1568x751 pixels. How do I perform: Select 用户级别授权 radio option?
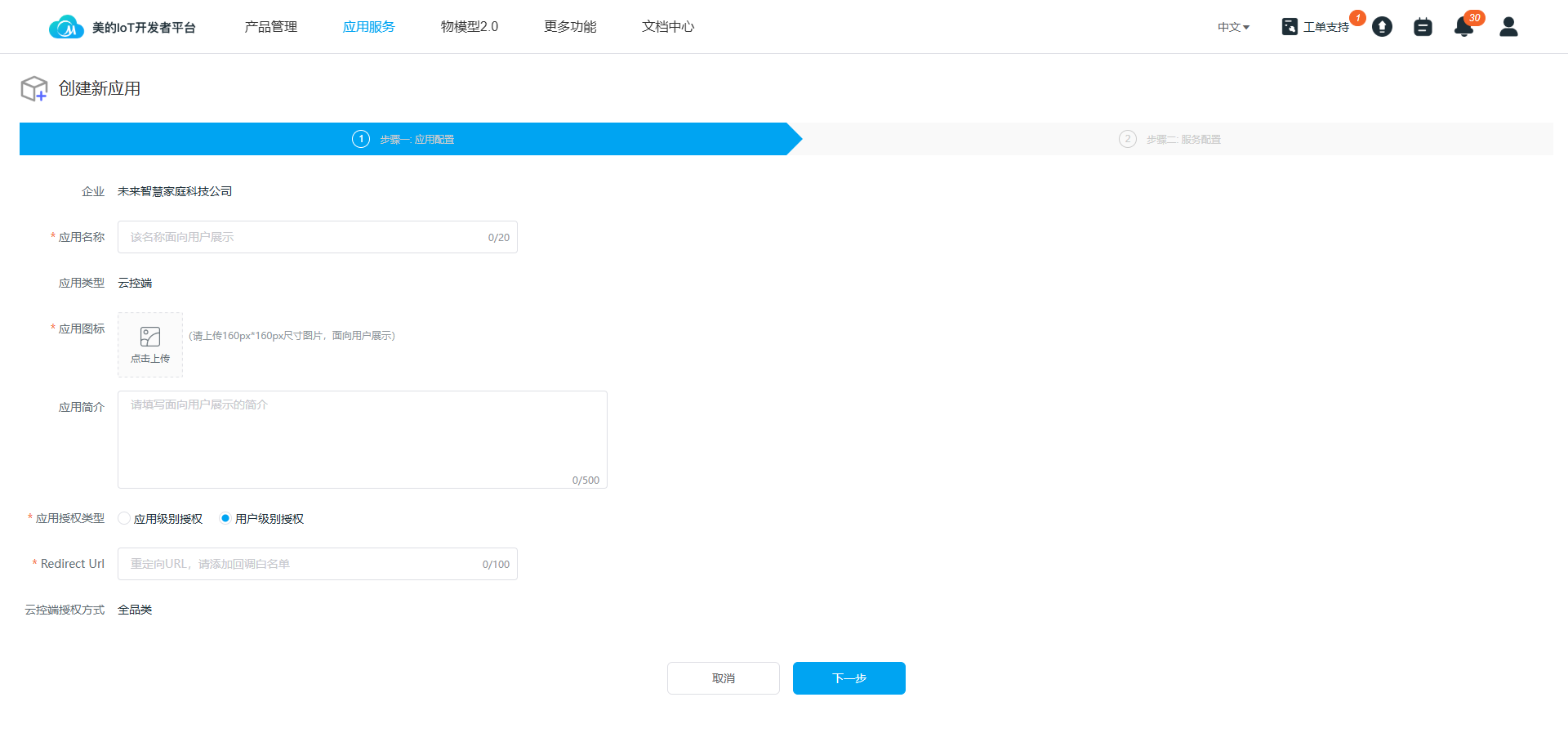225,518
